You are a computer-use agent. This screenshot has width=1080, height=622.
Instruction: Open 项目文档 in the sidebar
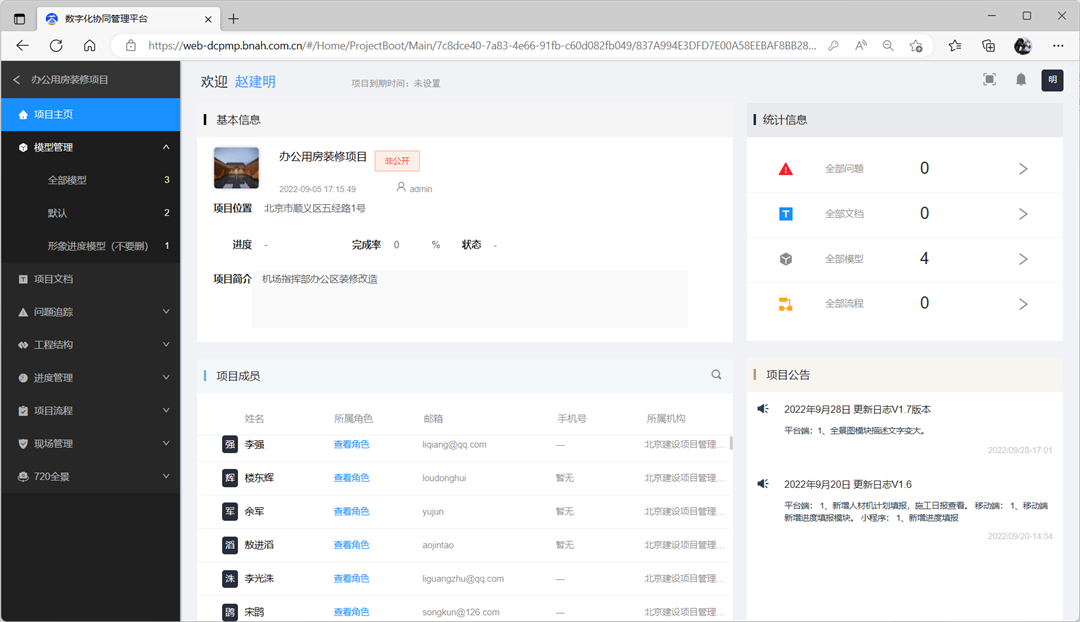pos(53,279)
